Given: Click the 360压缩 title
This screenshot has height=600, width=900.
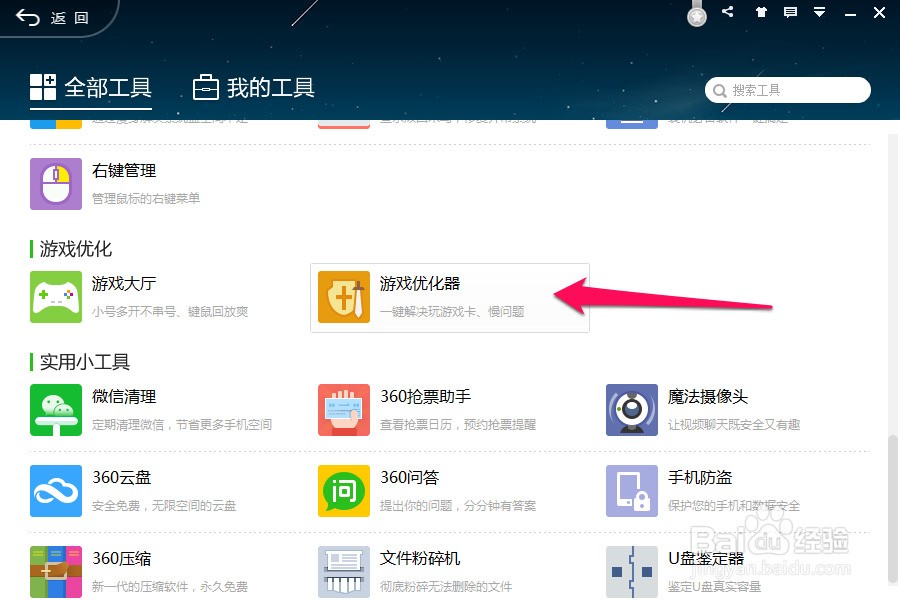Looking at the screenshot, I should (122, 559).
